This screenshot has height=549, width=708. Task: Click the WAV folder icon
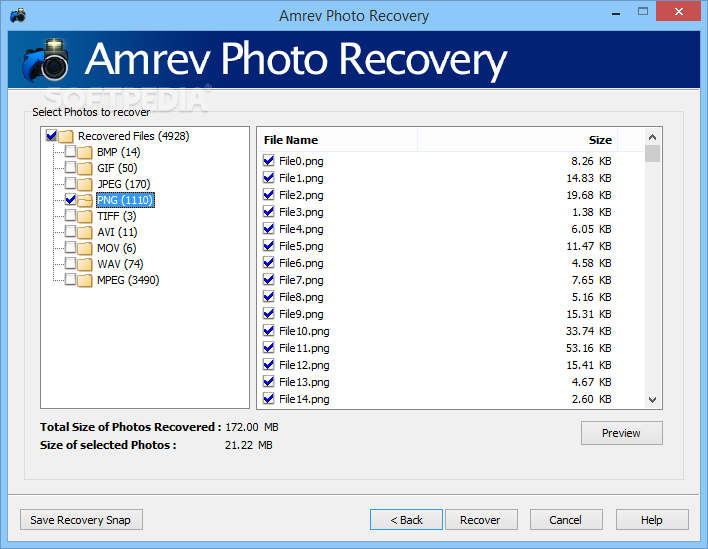click(84, 264)
